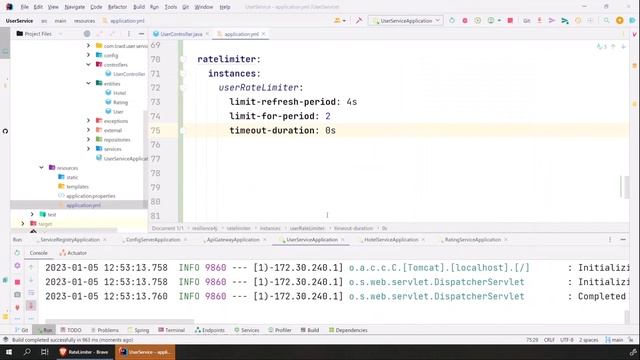Switch to ApiGatewayApplication run tab

233,240
